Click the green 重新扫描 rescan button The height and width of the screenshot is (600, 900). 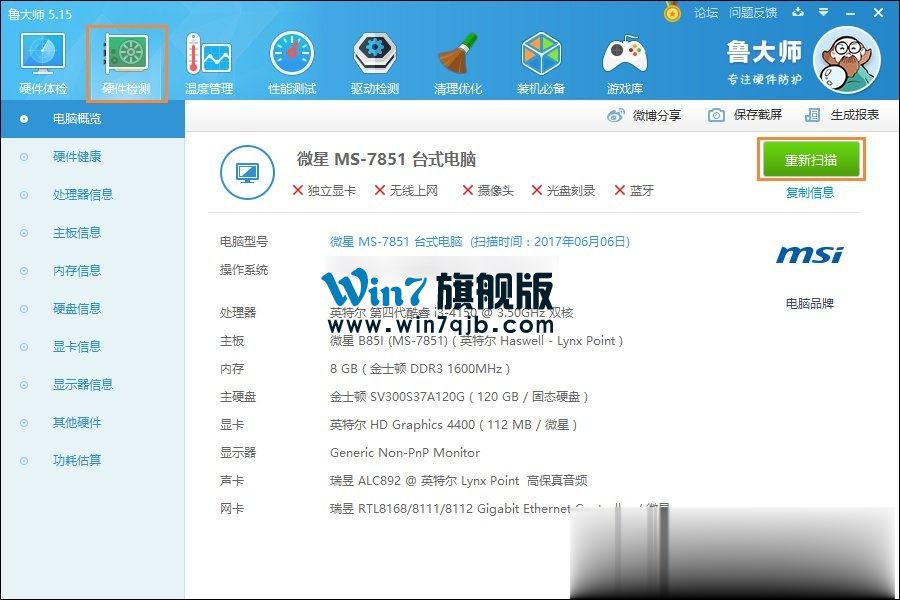coord(811,160)
